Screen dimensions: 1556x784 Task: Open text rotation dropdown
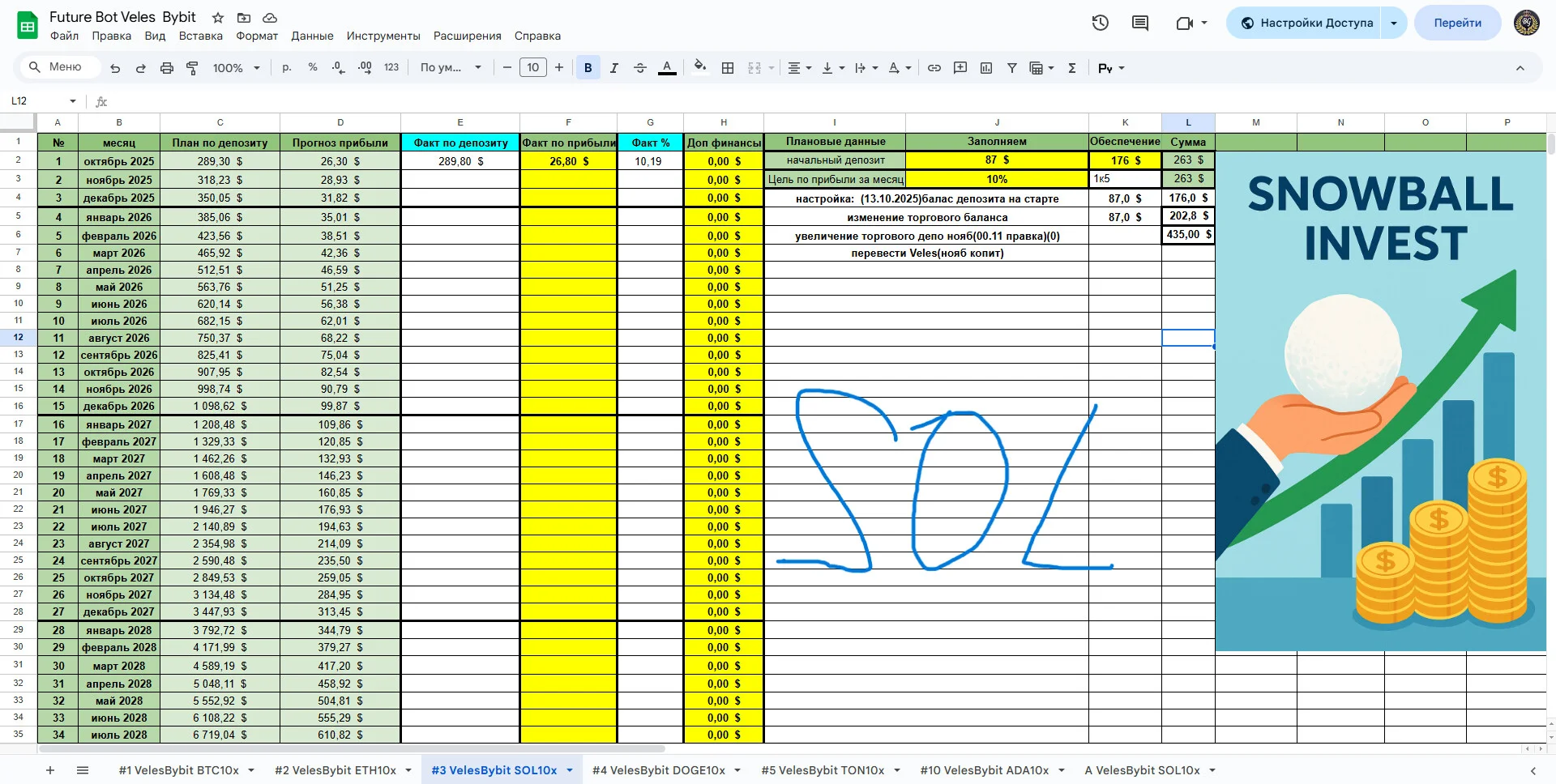[900, 68]
